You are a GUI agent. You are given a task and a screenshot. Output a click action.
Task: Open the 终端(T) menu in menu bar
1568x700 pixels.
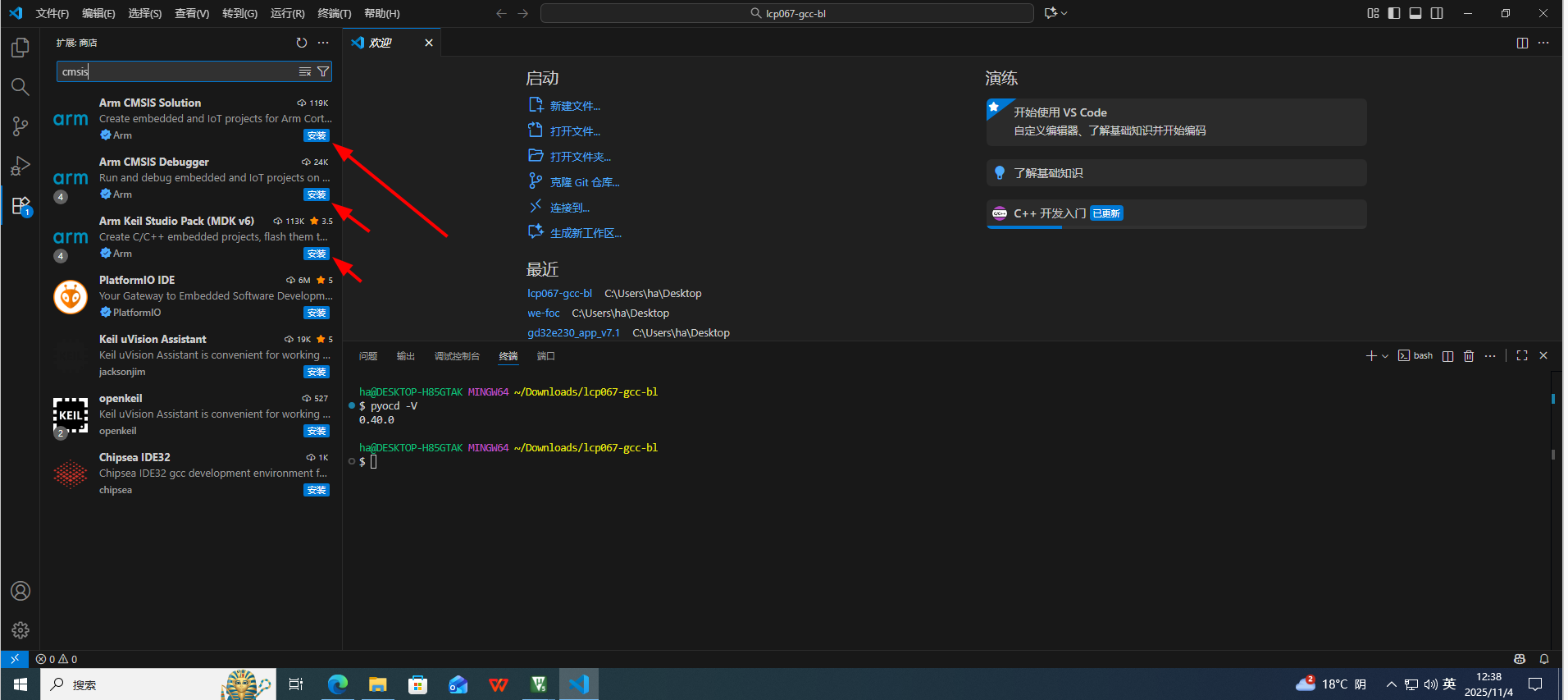pyautogui.click(x=334, y=13)
